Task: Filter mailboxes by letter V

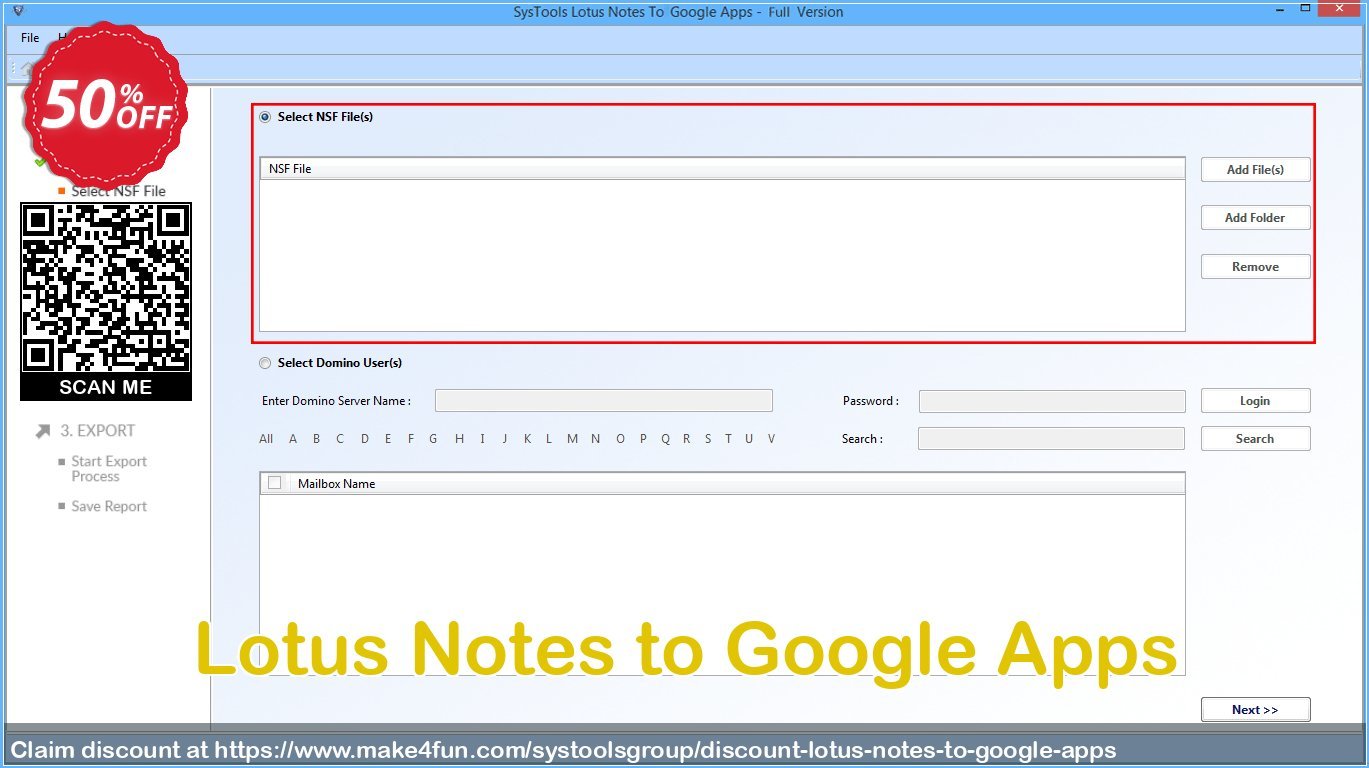Action: pos(772,439)
